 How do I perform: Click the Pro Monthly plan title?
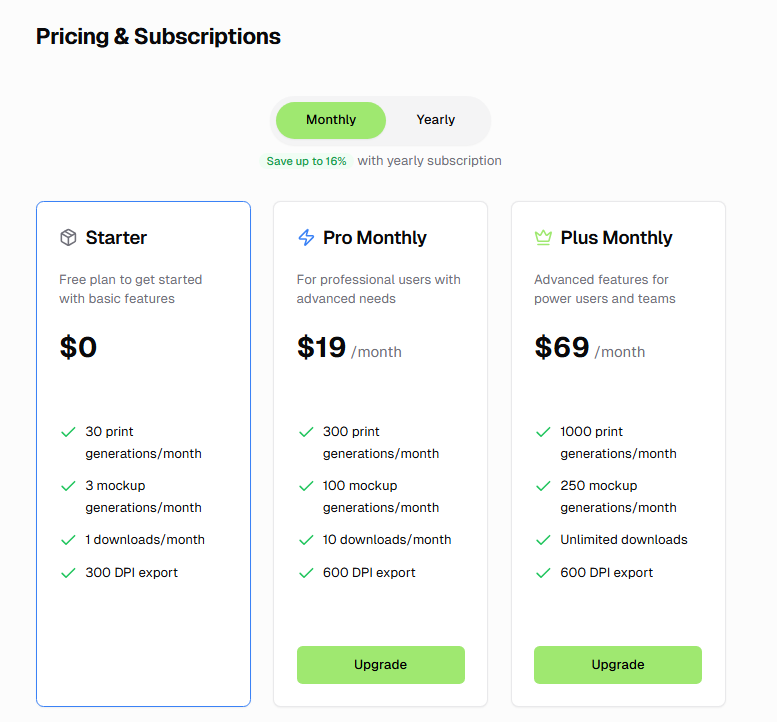coord(375,238)
